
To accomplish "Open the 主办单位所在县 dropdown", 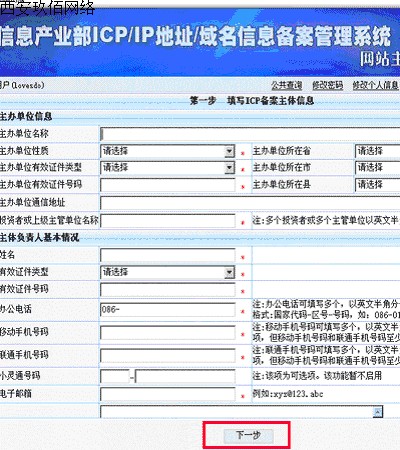I will pyautogui.click(x=378, y=184).
